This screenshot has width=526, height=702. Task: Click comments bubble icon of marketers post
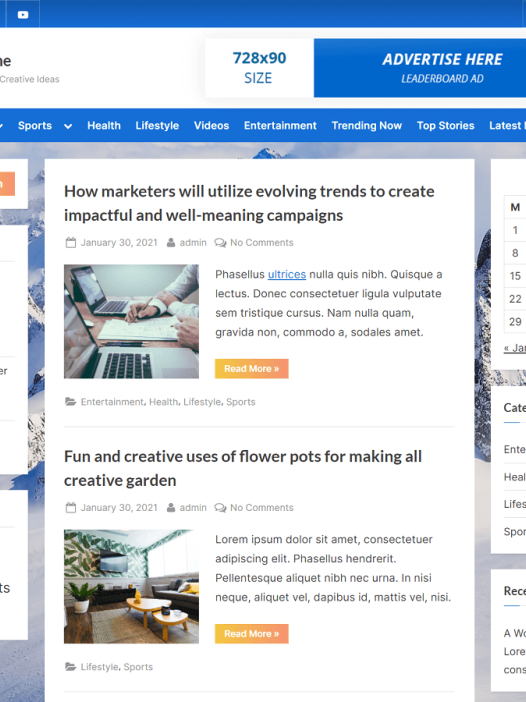(x=220, y=243)
